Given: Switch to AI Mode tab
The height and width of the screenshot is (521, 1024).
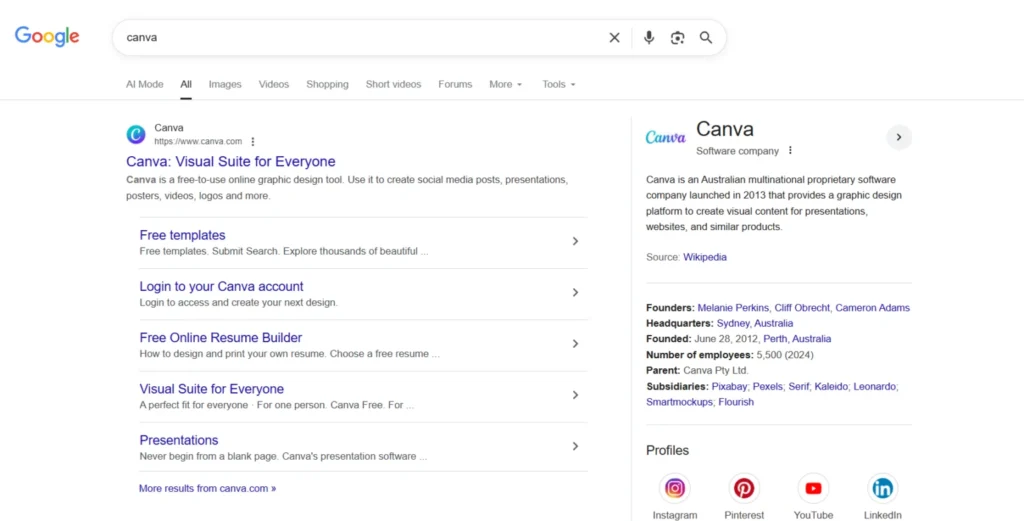Looking at the screenshot, I should pos(144,84).
